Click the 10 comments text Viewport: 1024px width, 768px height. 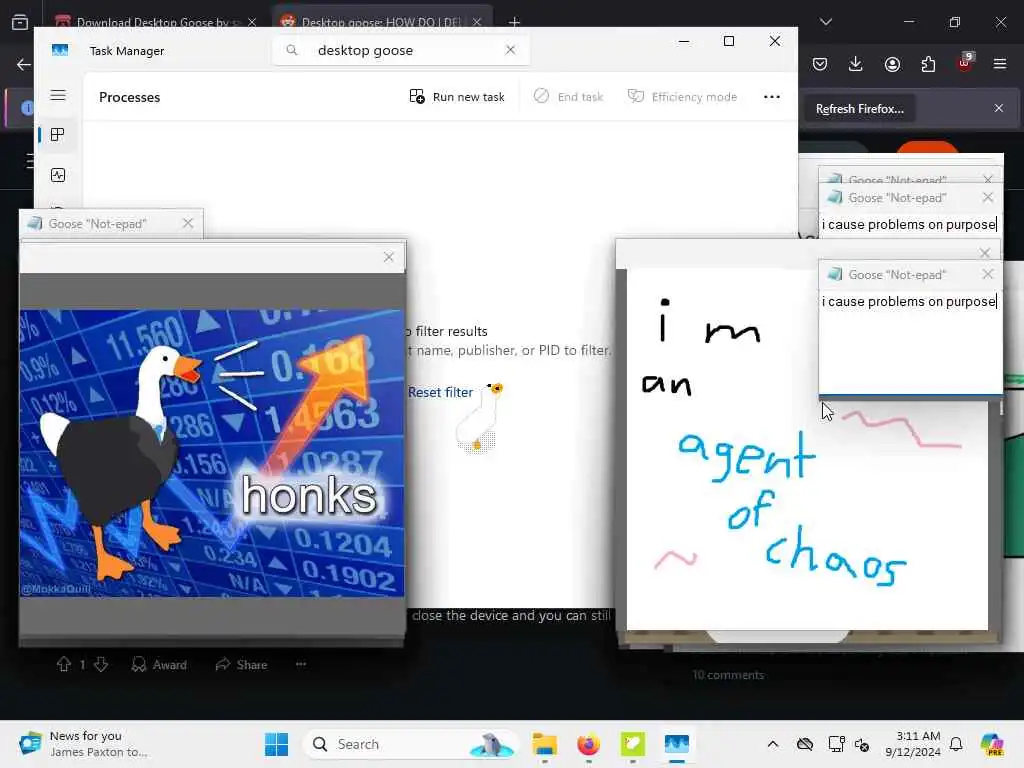click(728, 675)
